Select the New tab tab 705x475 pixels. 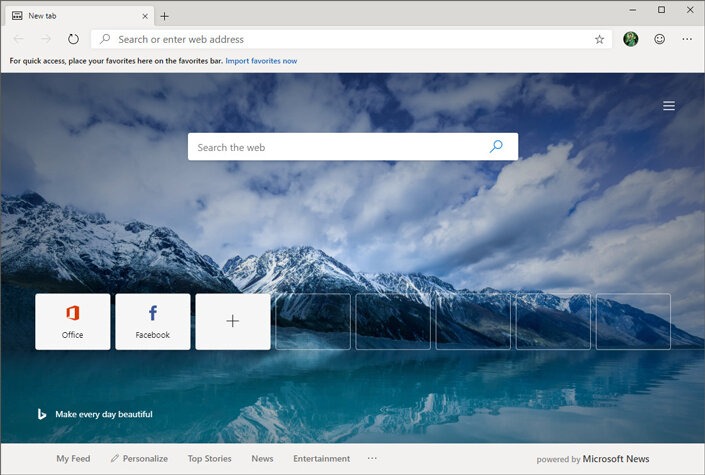click(79, 16)
